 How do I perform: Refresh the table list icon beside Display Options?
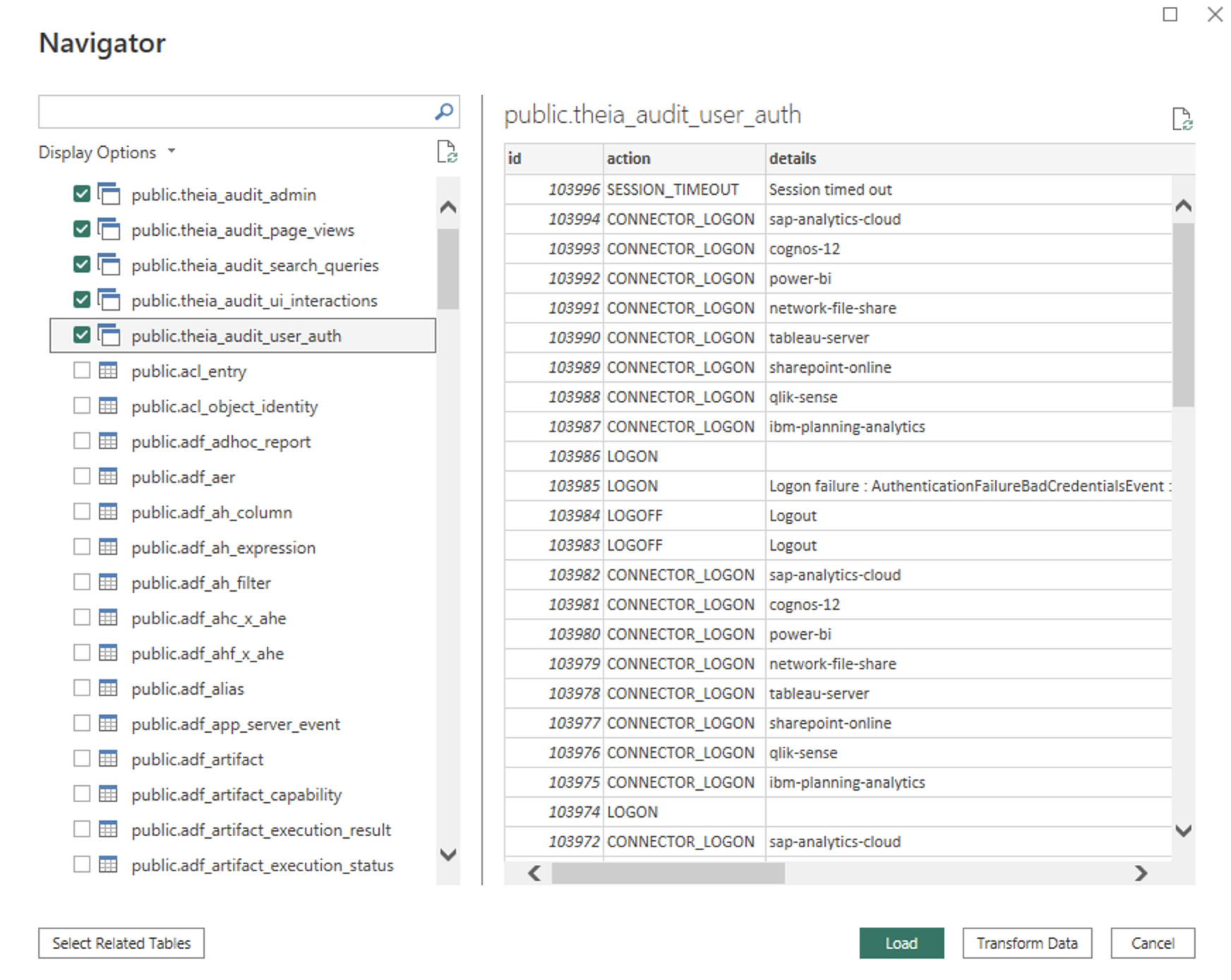(x=447, y=152)
